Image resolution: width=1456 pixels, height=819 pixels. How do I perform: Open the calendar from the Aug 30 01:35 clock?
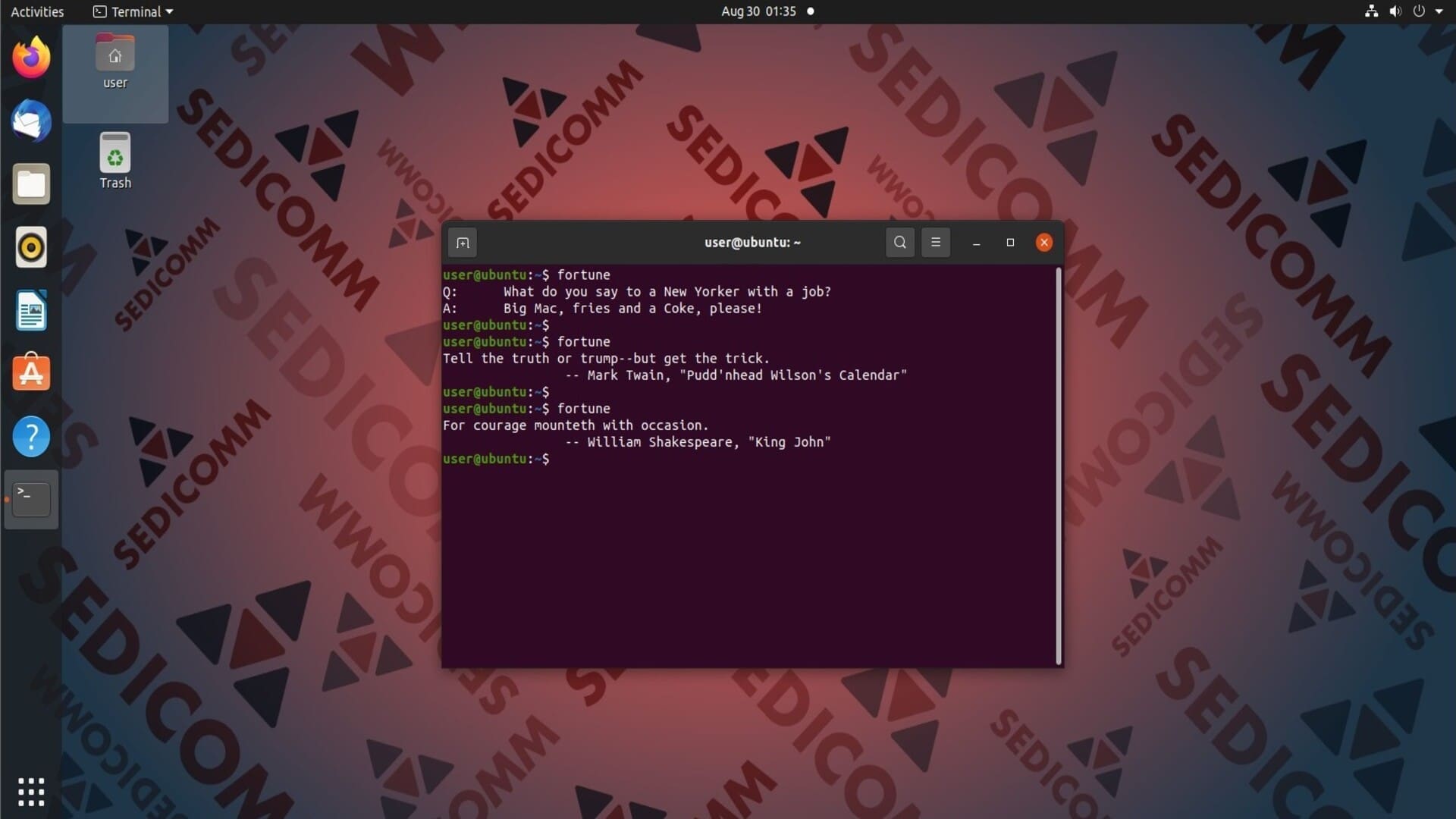pos(758,11)
